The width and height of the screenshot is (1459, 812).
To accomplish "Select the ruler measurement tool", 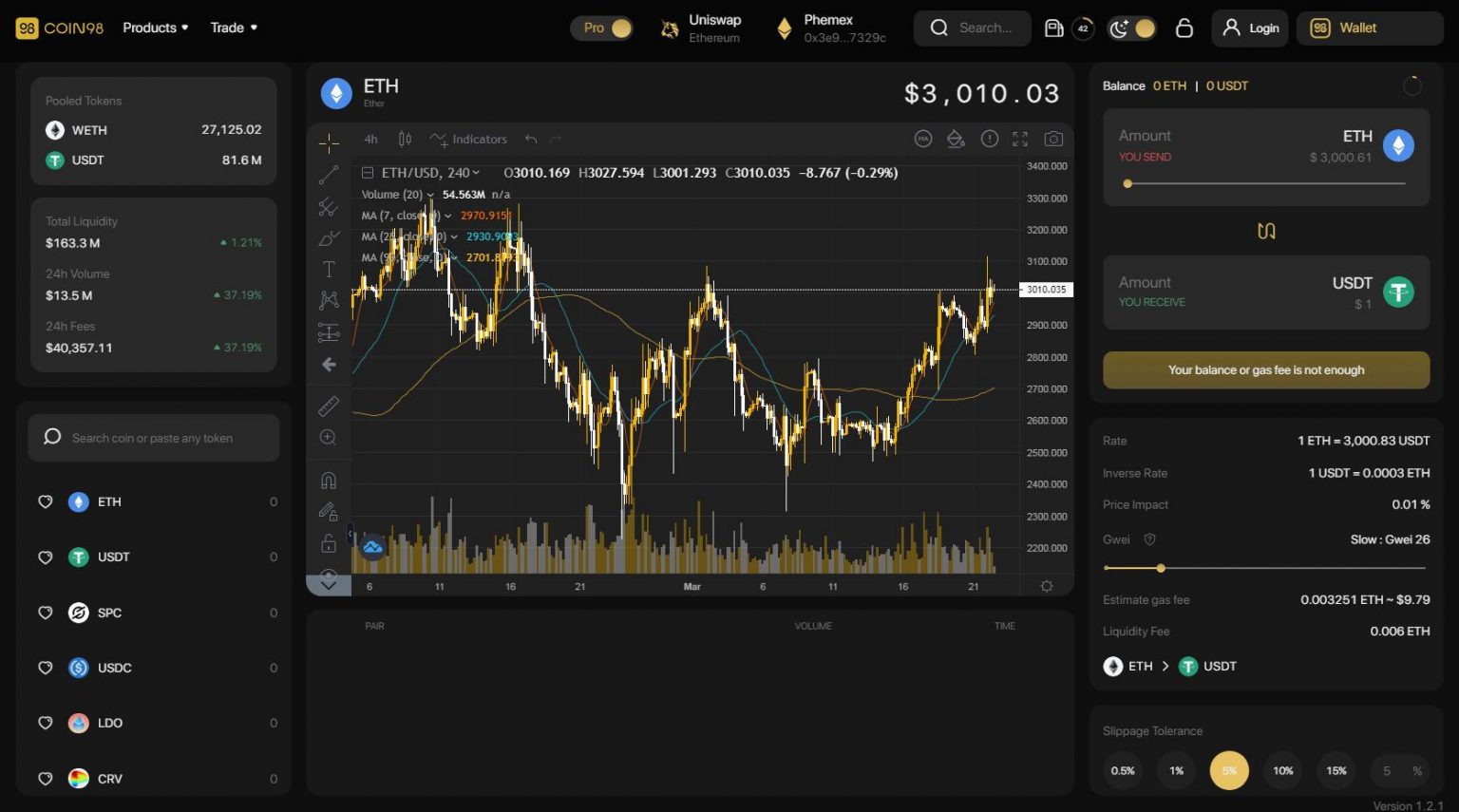I will (329, 406).
